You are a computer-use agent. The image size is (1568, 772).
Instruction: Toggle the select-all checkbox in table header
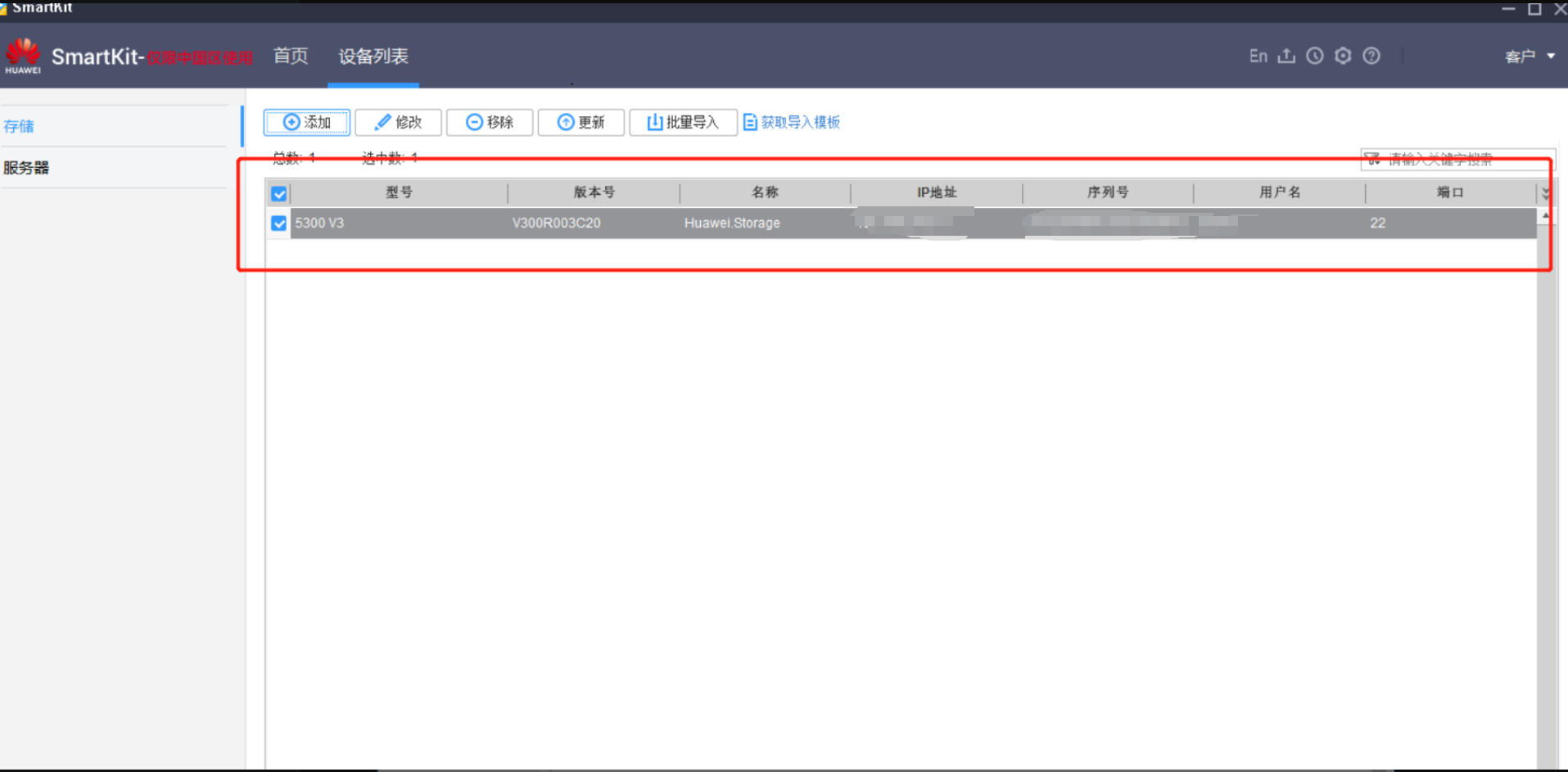click(279, 194)
